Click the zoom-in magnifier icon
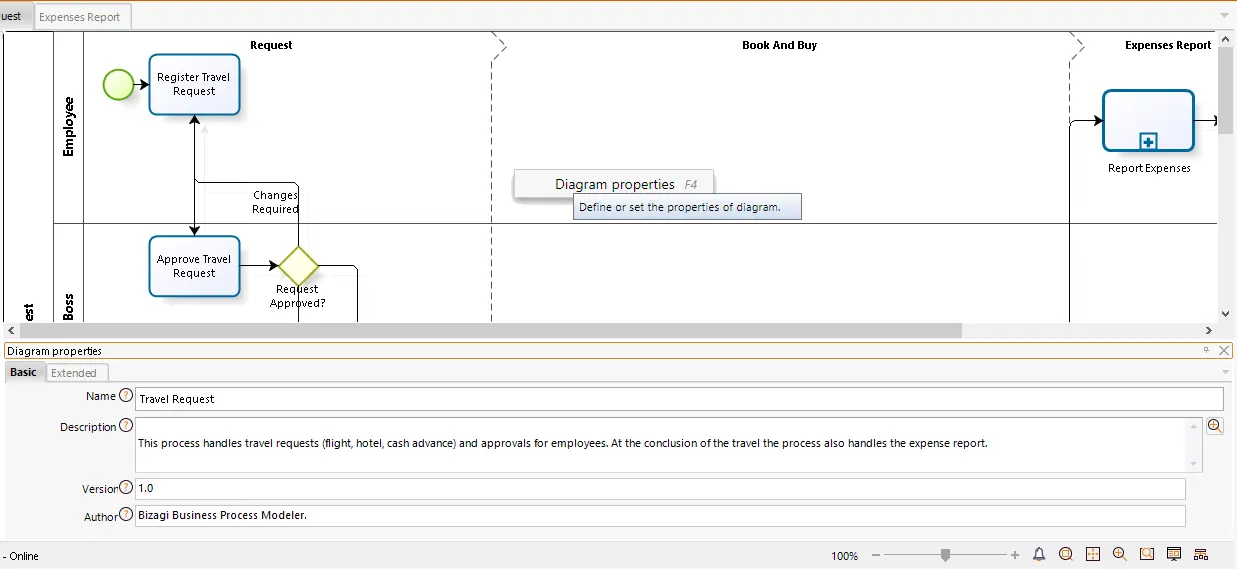This screenshot has width=1237, height=569. click(x=1120, y=555)
